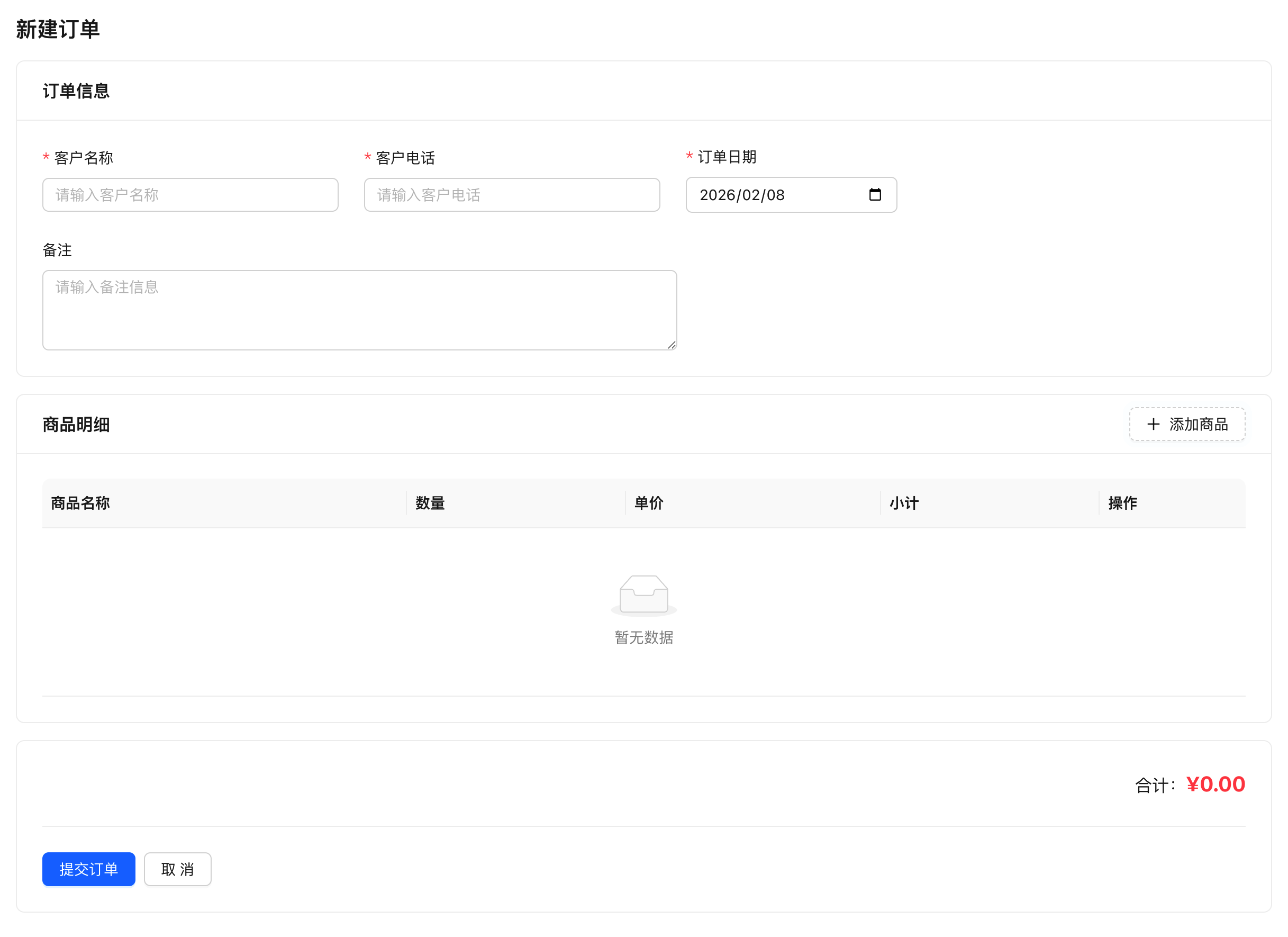Focus the 客户名称 input field
The width and height of the screenshot is (1288, 937).
click(191, 195)
